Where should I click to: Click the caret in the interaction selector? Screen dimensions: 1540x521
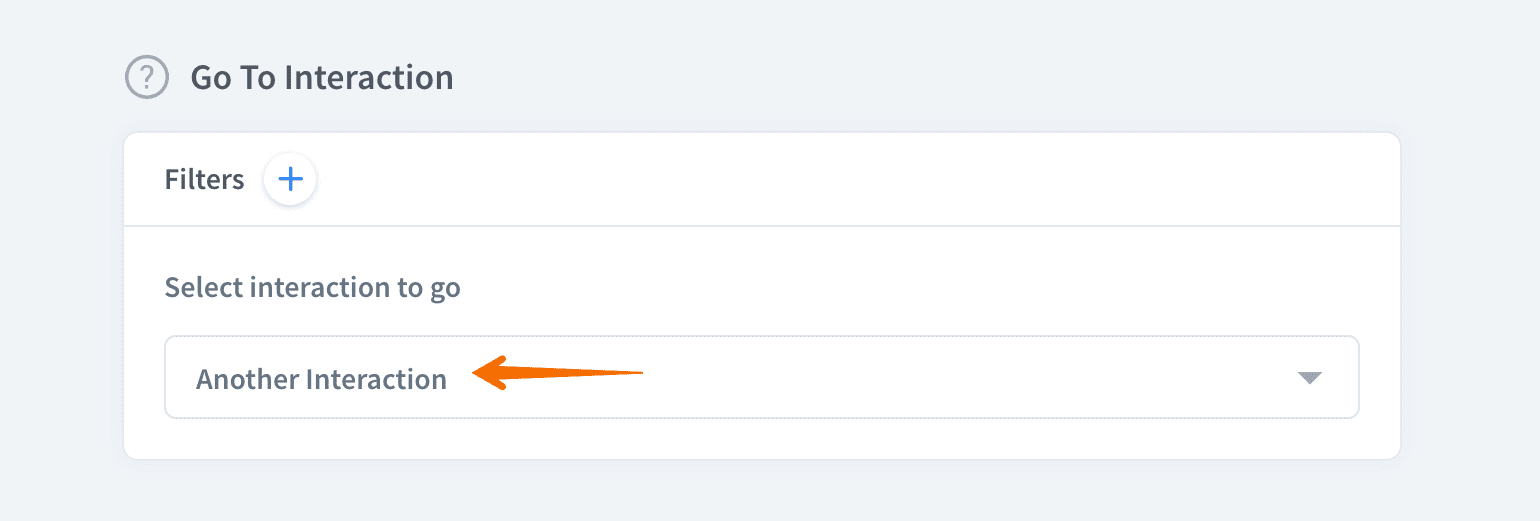point(1309,378)
